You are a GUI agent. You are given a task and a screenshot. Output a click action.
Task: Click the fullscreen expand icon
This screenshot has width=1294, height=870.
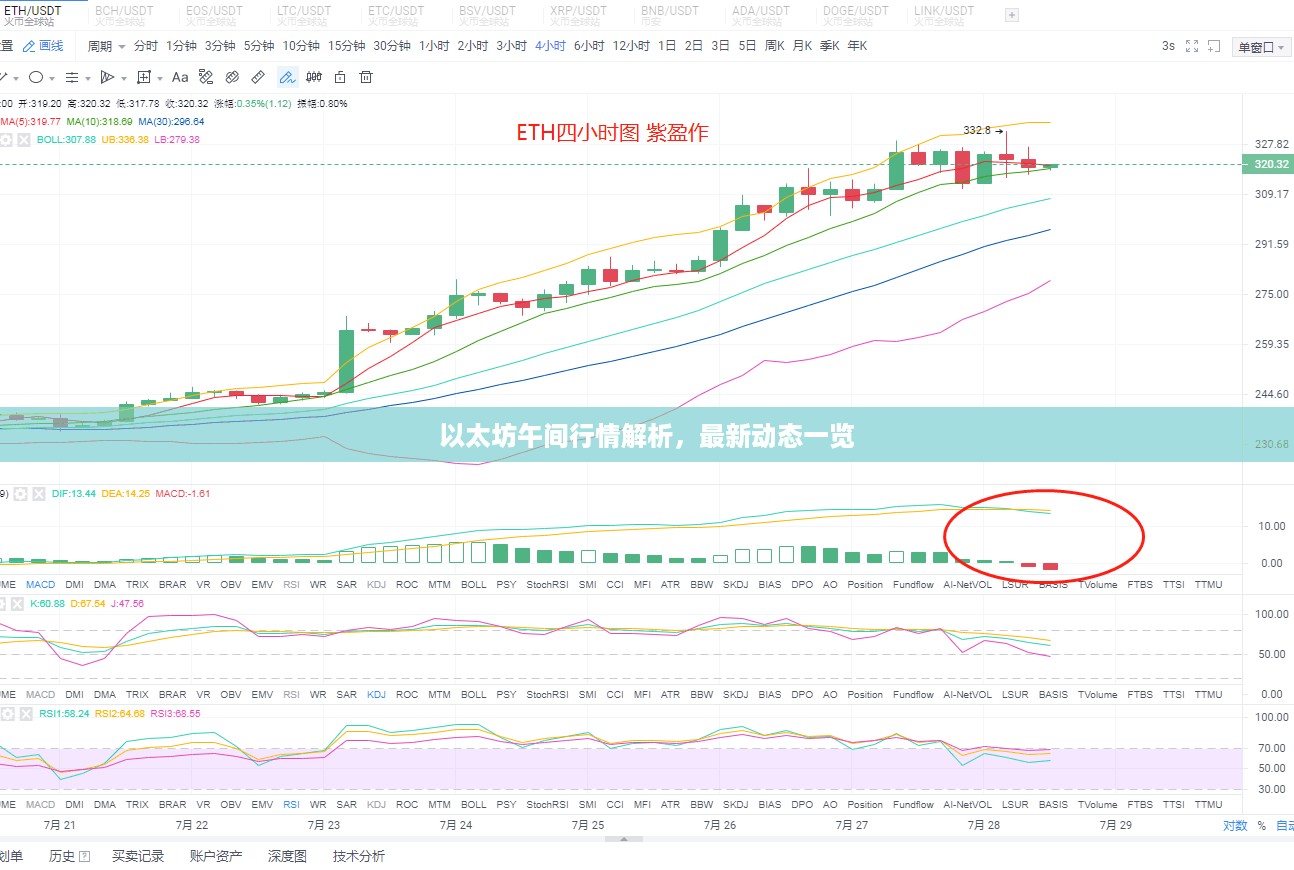click(x=1192, y=46)
